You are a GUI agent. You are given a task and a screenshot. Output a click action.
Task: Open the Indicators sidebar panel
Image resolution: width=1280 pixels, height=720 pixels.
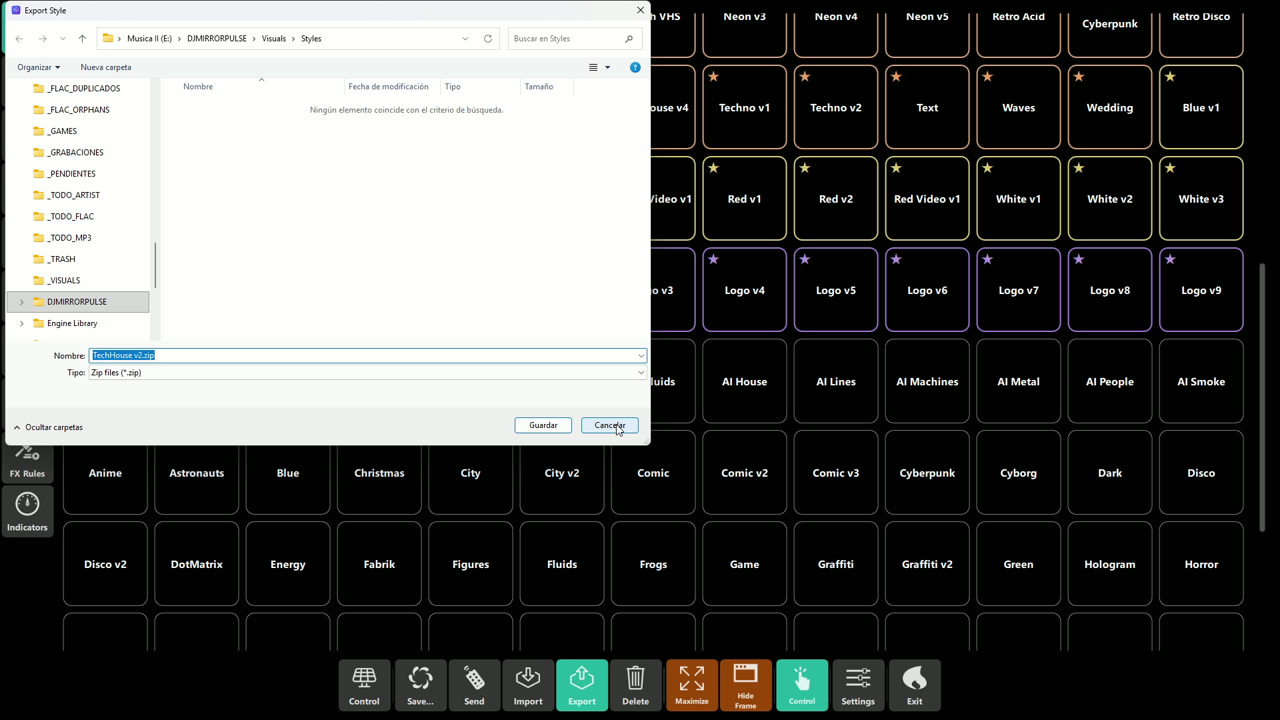coord(27,511)
